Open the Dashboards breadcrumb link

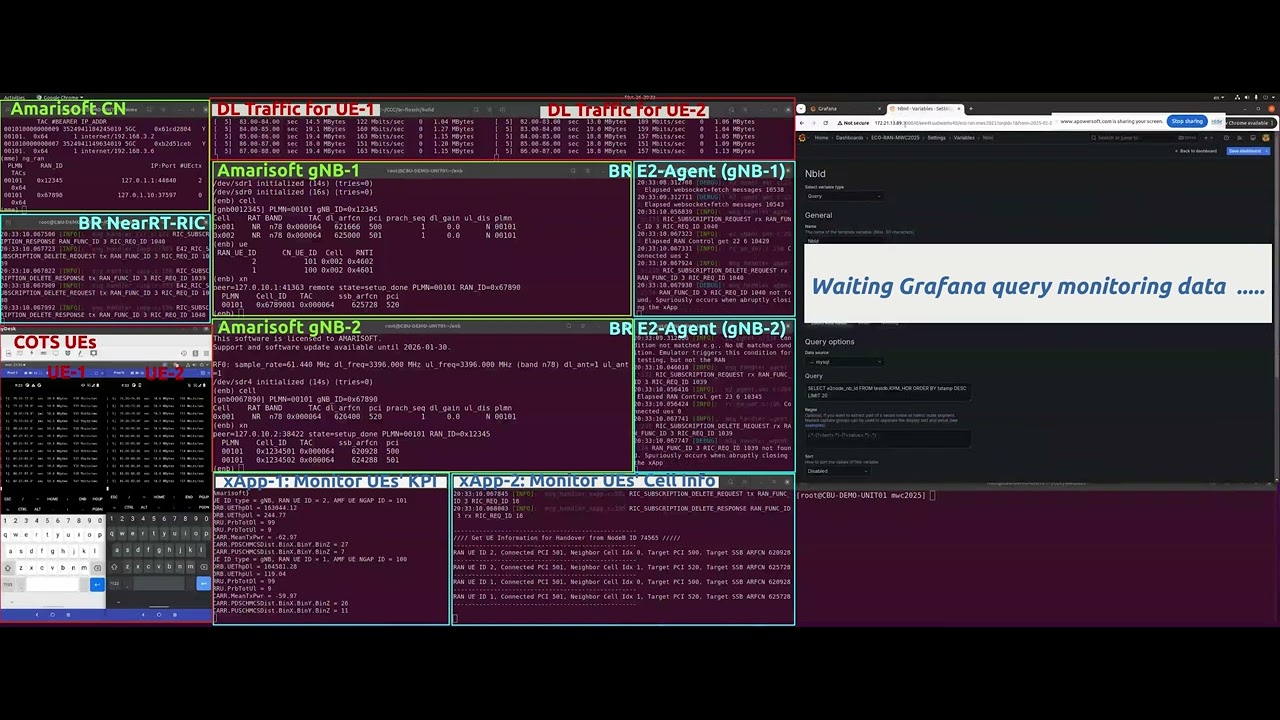click(x=849, y=138)
